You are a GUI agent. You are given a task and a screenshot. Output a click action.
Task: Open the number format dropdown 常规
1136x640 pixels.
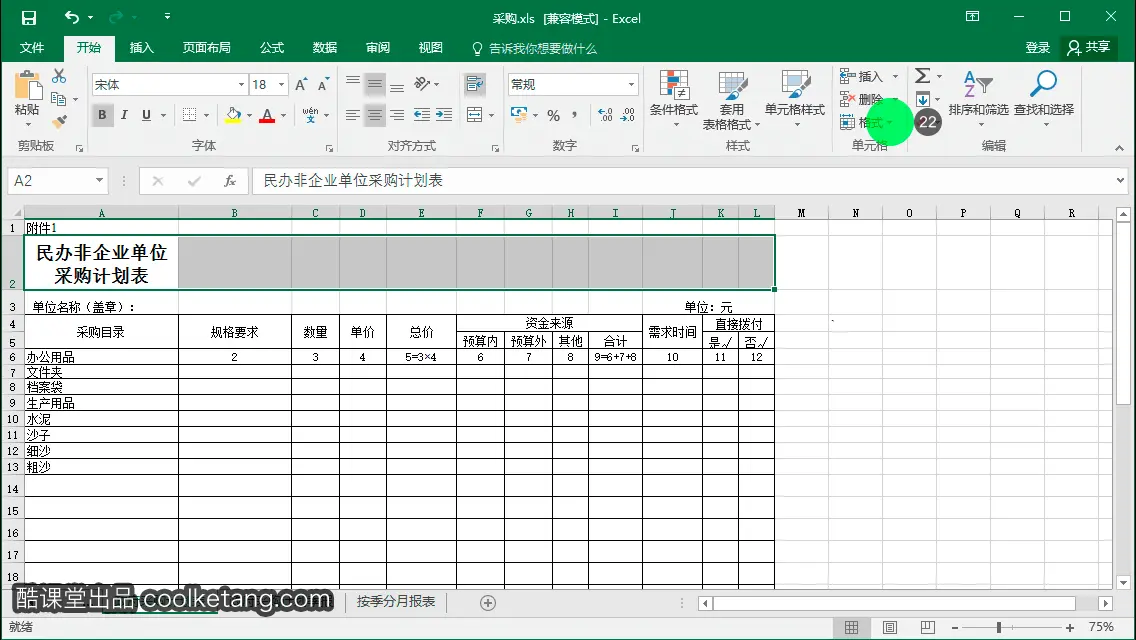631,85
